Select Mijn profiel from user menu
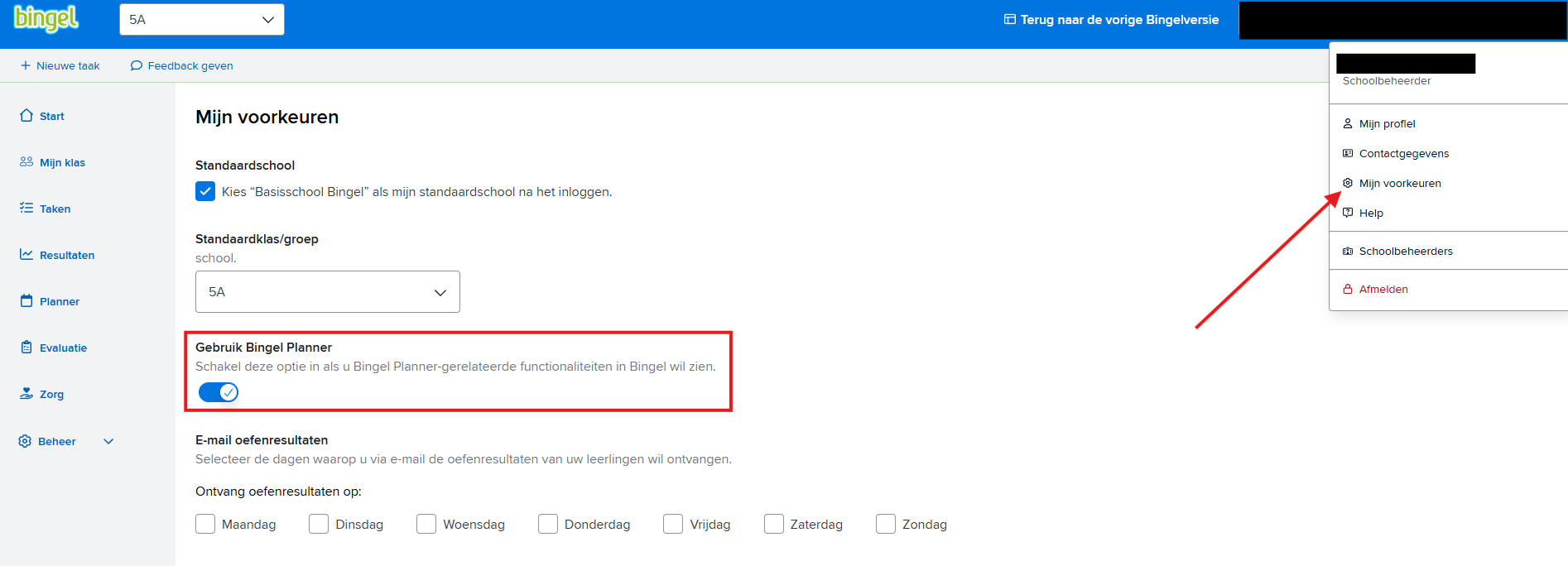The image size is (1568, 566). coord(1387,123)
